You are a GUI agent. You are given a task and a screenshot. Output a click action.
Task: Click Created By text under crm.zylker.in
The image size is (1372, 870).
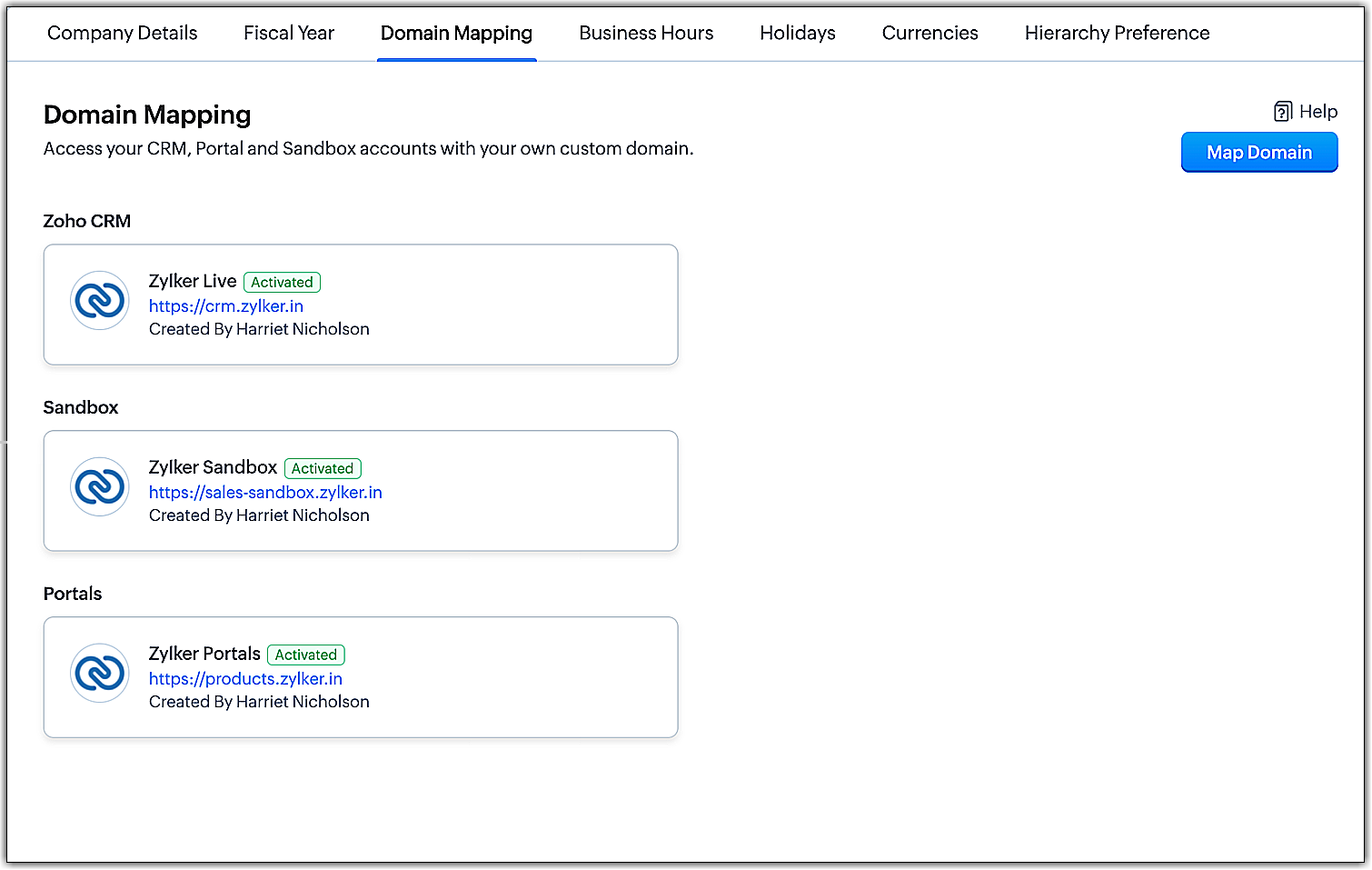pos(259,329)
